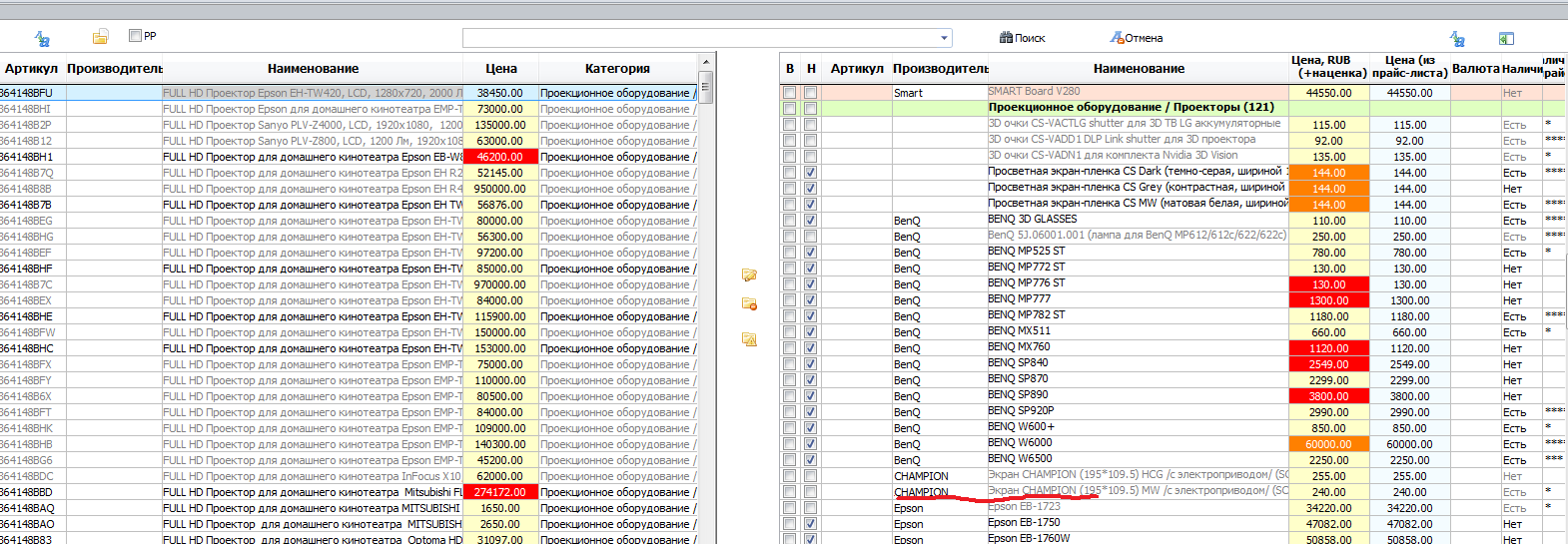Click red price cell 274172.00 in left table
1568x544 pixels.
[500, 492]
